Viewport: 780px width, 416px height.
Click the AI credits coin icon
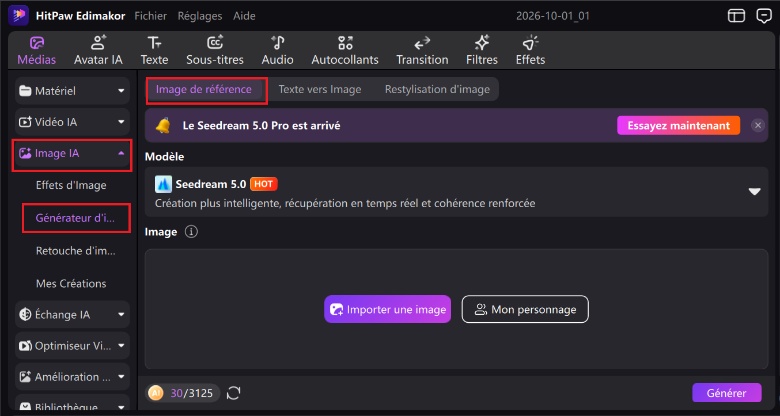[x=156, y=393]
